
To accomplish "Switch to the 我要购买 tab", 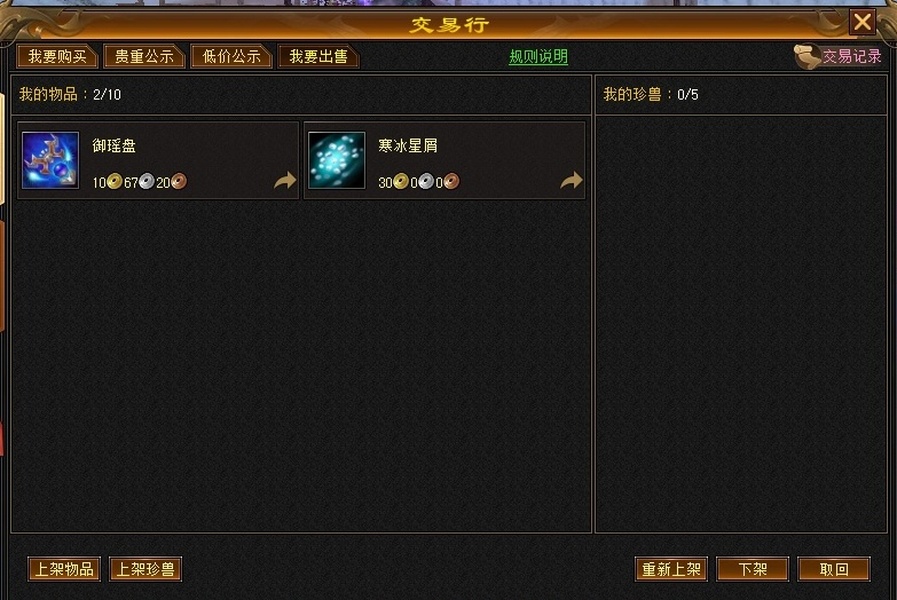I will pos(57,56).
